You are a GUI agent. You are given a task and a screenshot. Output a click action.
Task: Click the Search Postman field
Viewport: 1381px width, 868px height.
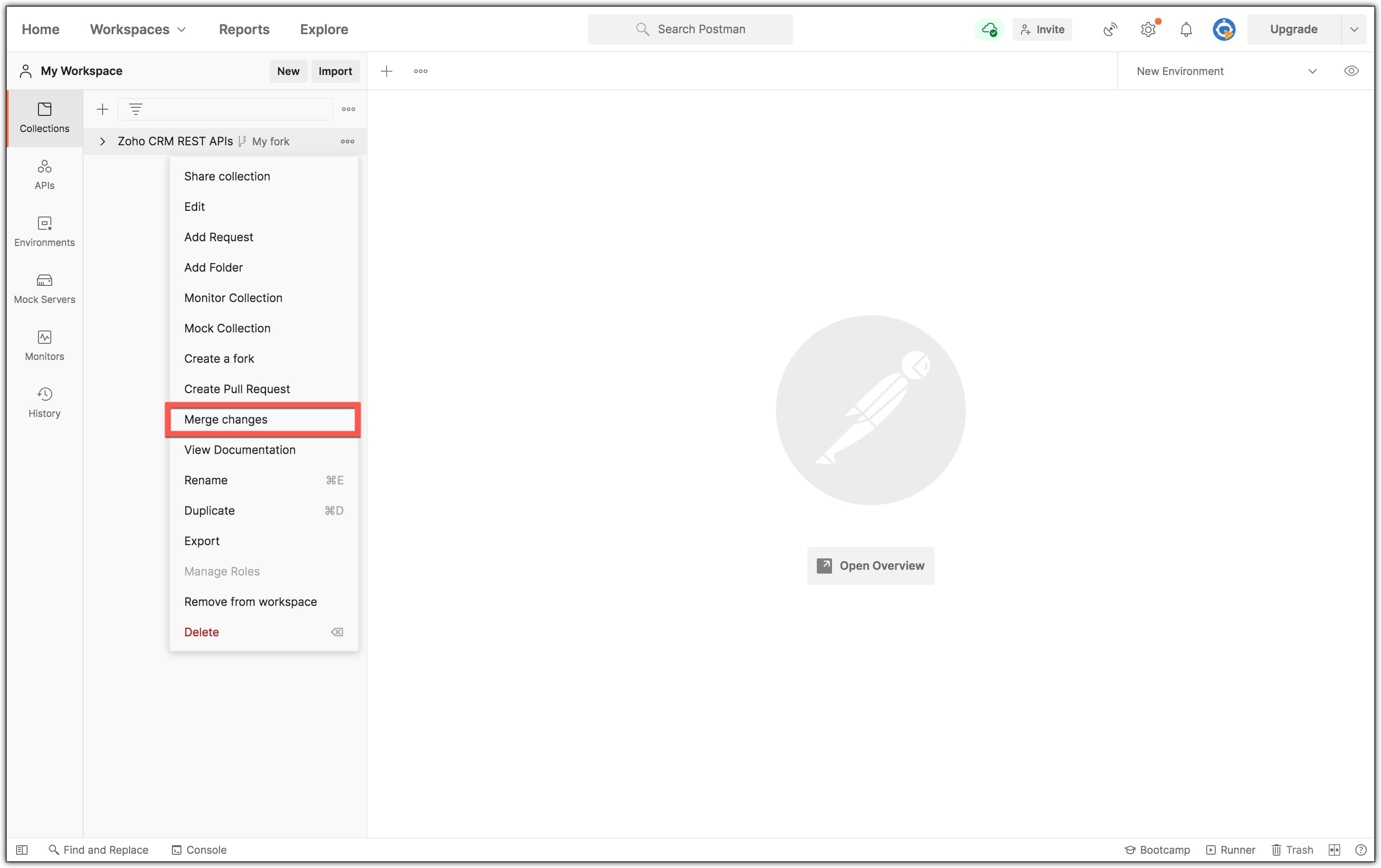point(690,29)
